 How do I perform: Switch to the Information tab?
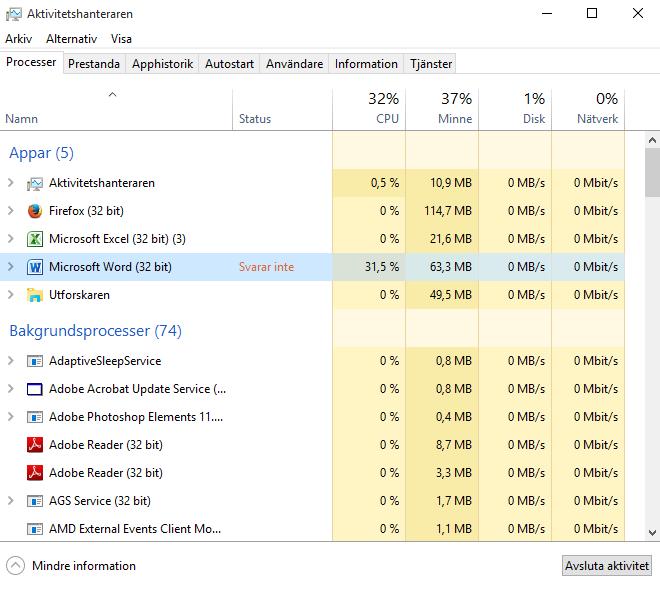[x=366, y=64]
